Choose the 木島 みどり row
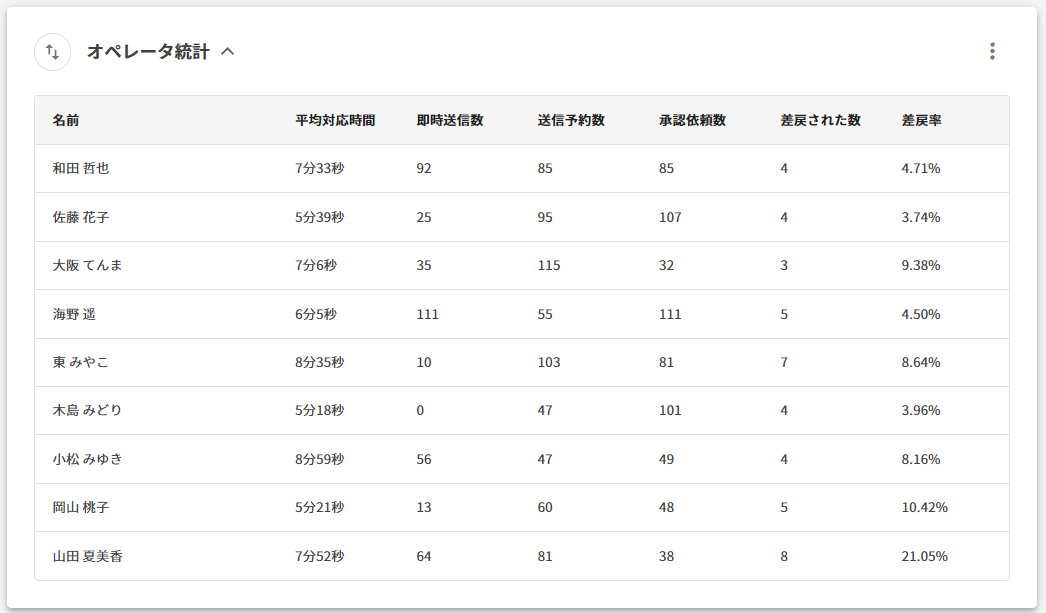Viewport: 1046px width, 613px height. pyautogui.click(x=88, y=411)
